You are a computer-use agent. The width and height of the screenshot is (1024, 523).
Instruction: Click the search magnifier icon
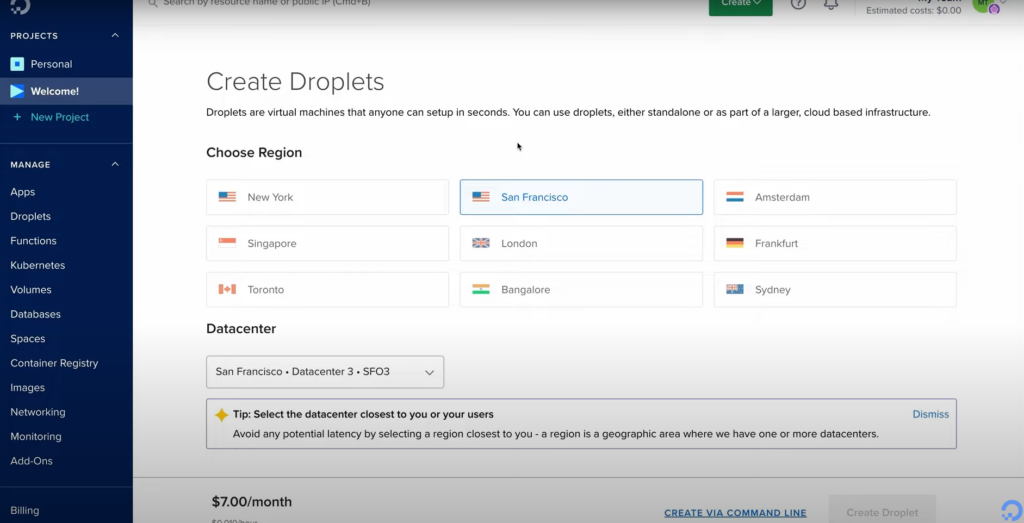(153, 3)
